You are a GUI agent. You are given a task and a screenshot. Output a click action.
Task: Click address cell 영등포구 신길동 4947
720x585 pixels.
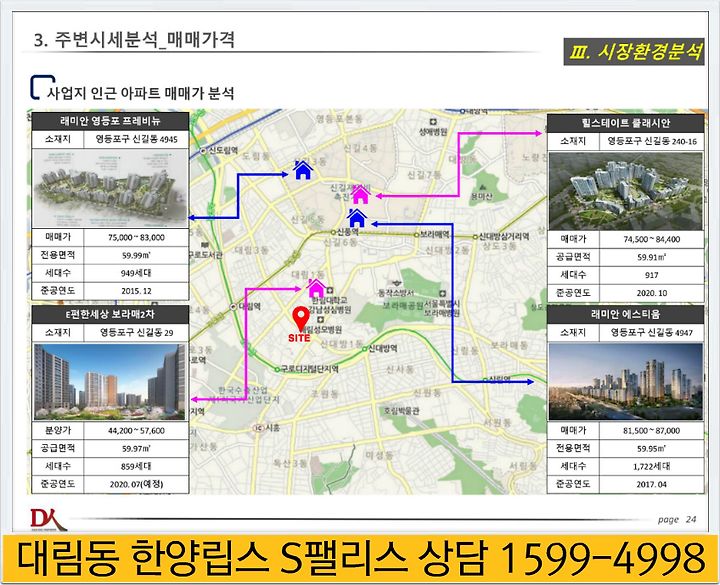[652, 332]
